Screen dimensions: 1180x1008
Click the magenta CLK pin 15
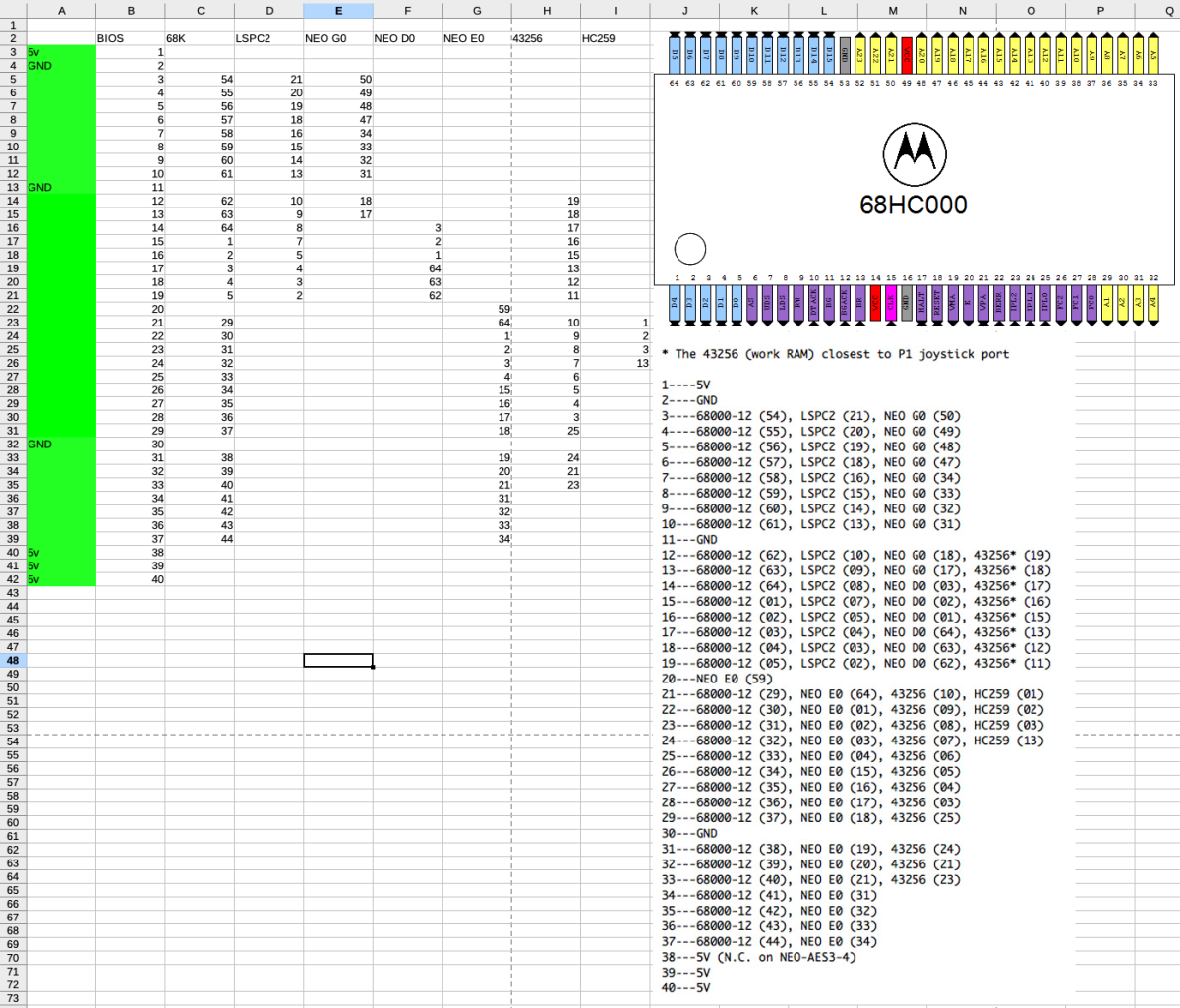891,303
